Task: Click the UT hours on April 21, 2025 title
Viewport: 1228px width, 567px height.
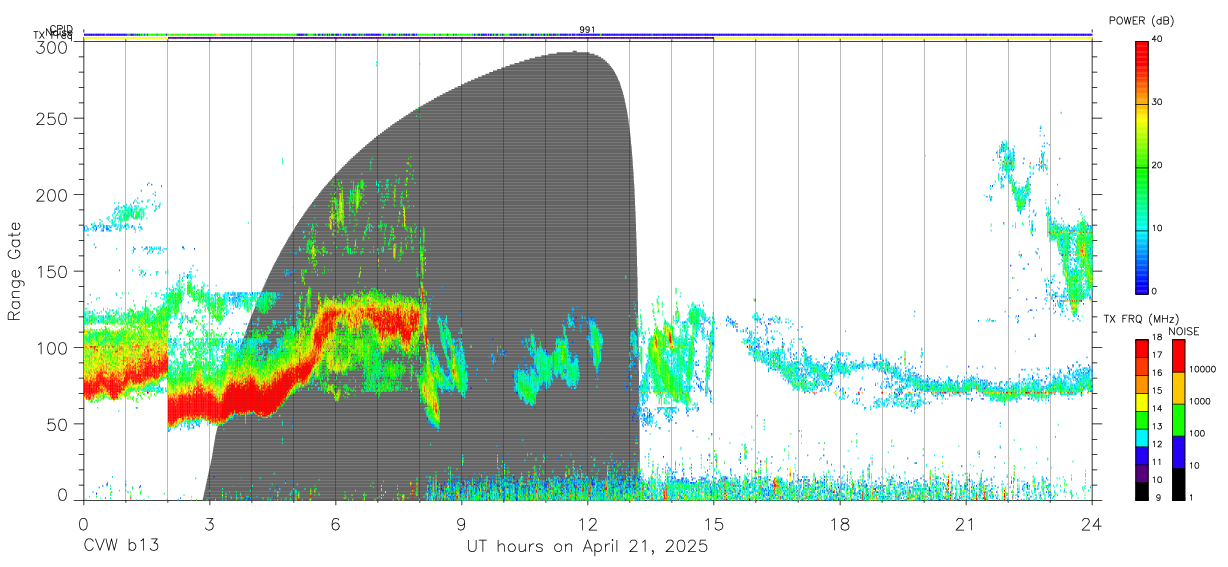Action: click(x=587, y=547)
